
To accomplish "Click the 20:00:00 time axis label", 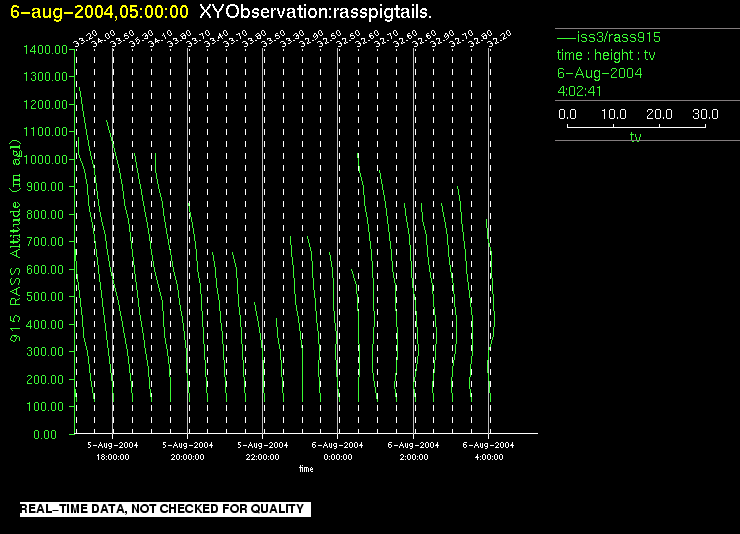I will [x=187, y=457].
